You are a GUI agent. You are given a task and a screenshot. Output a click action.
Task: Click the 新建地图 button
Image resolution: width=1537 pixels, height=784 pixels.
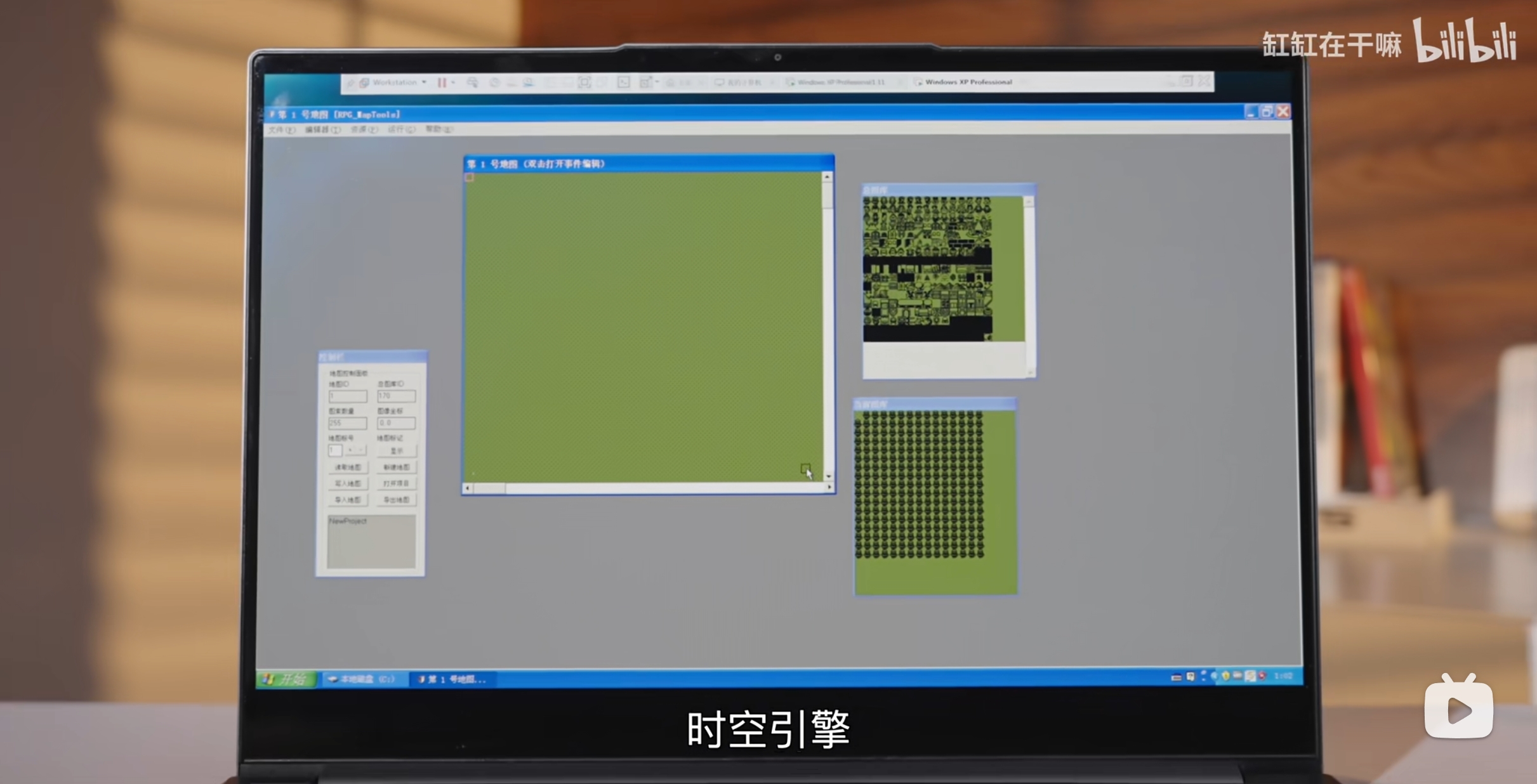[x=397, y=467]
